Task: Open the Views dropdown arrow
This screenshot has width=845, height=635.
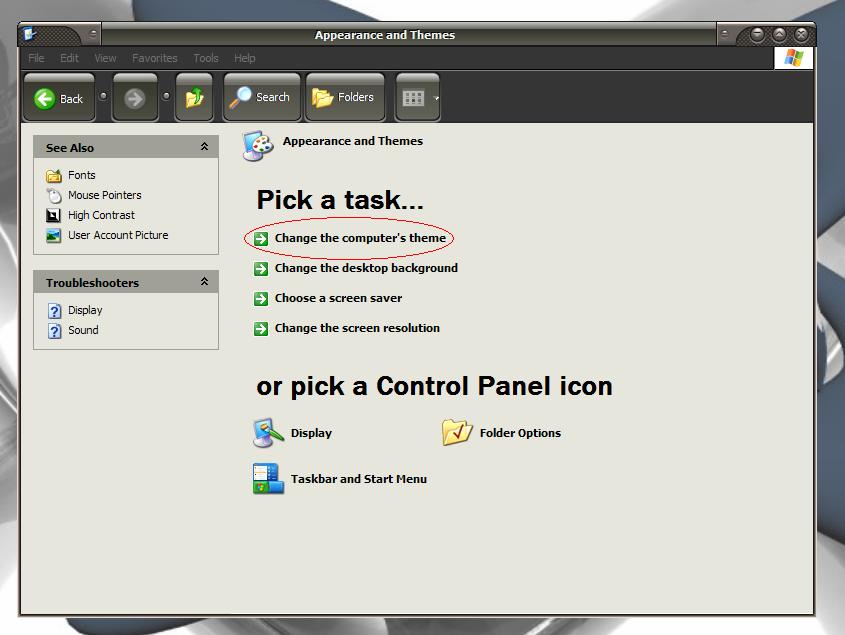Action: [436, 98]
